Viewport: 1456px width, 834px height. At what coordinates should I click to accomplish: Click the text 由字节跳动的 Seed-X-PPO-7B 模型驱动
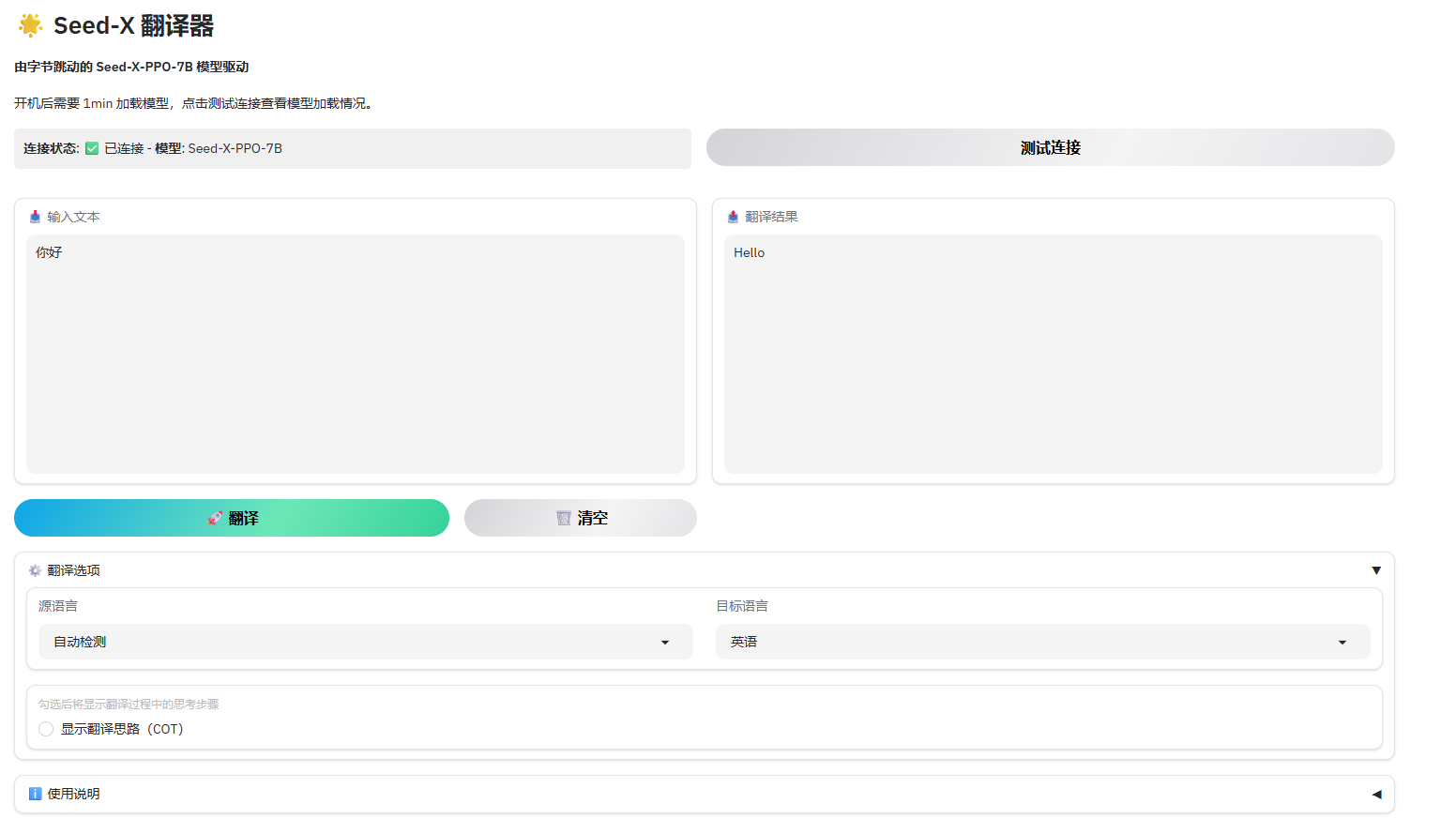[131, 67]
